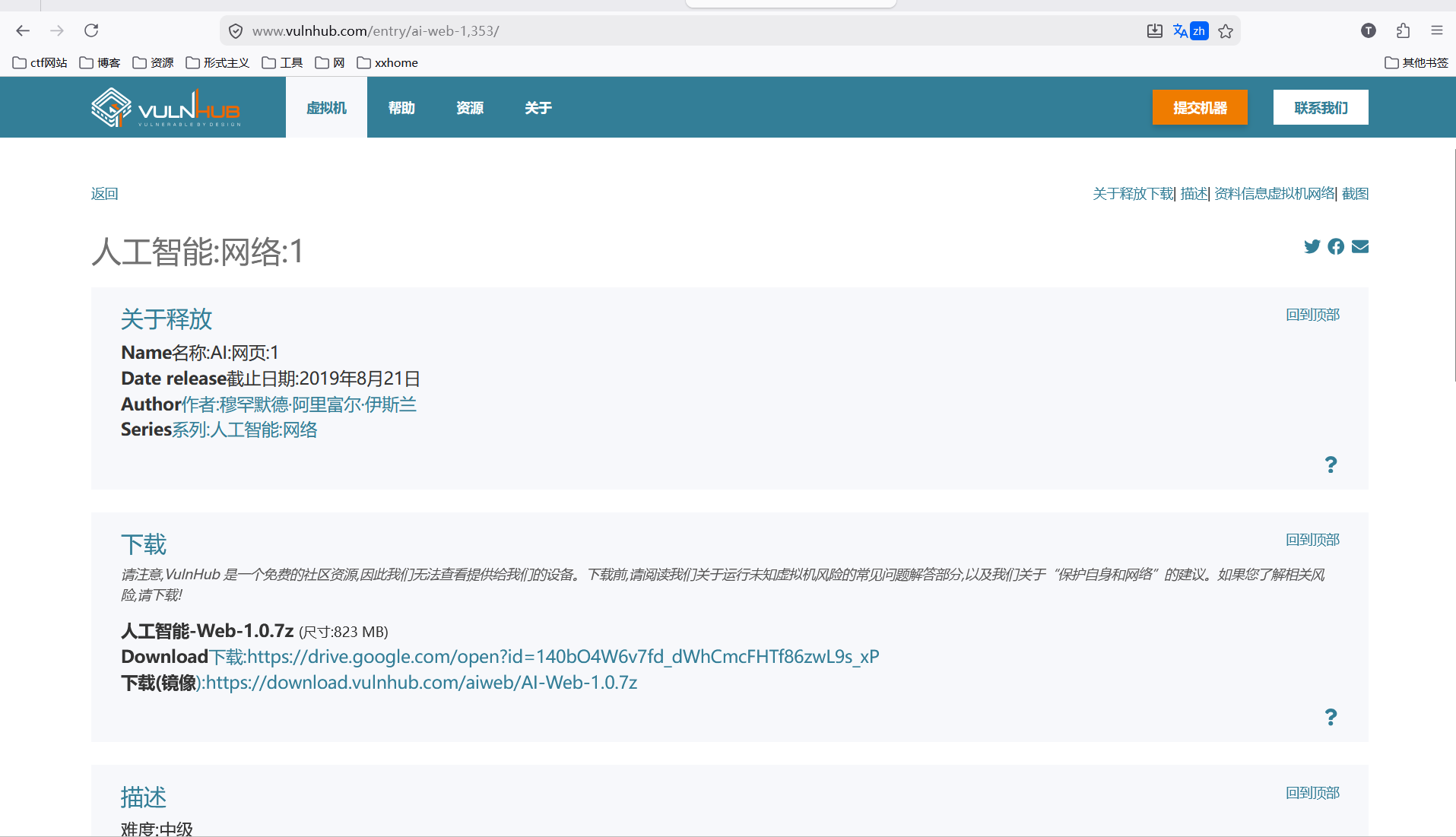Open the 资源 bookmark folder
This screenshot has height=837, width=1456.
(153, 62)
